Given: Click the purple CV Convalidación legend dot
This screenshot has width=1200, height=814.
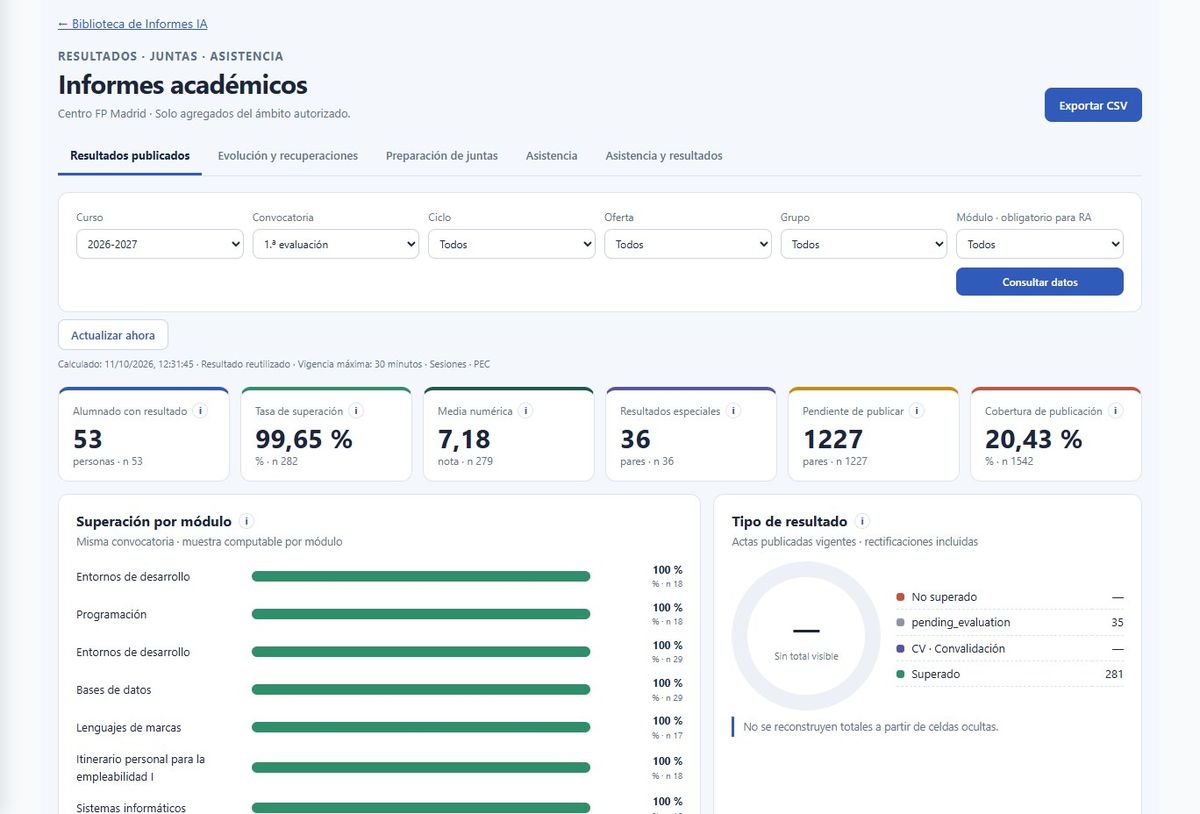Looking at the screenshot, I should (901, 649).
